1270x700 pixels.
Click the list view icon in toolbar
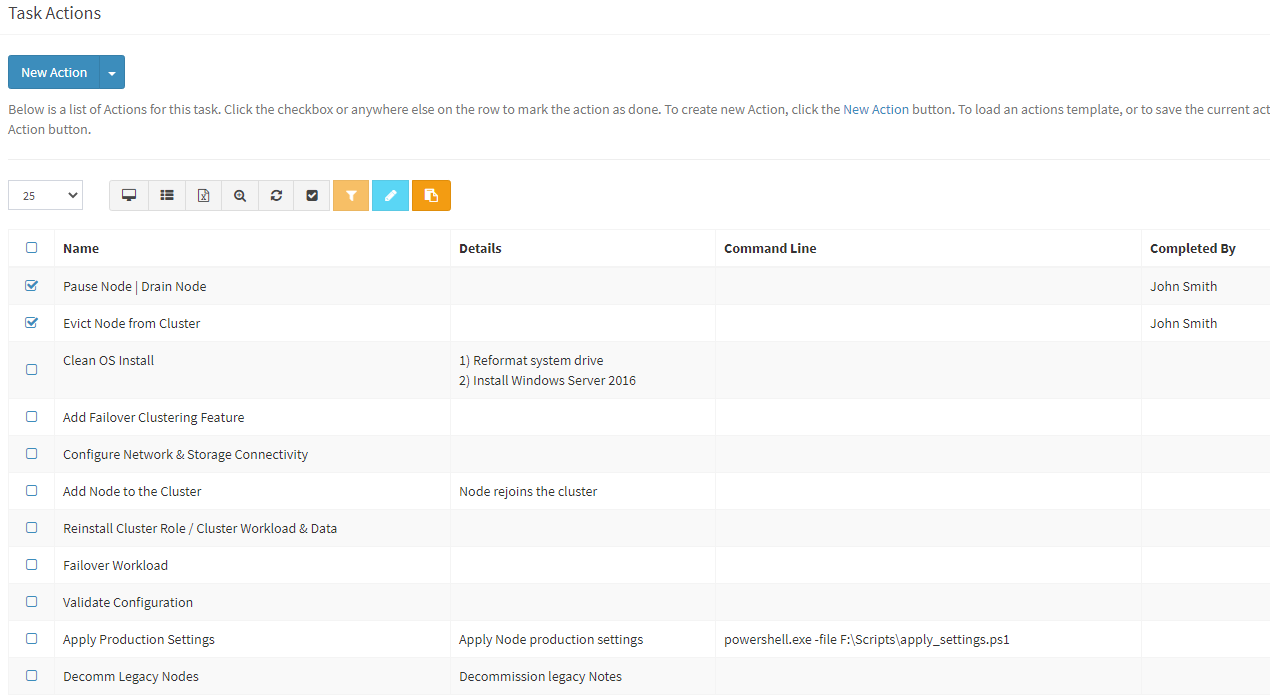(x=167, y=196)
